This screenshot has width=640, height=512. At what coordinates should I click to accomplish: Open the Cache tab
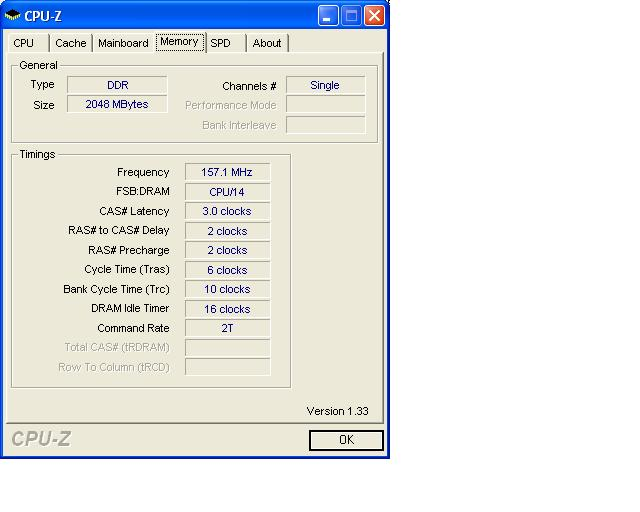pyautogui.click(x=71, y=43)
